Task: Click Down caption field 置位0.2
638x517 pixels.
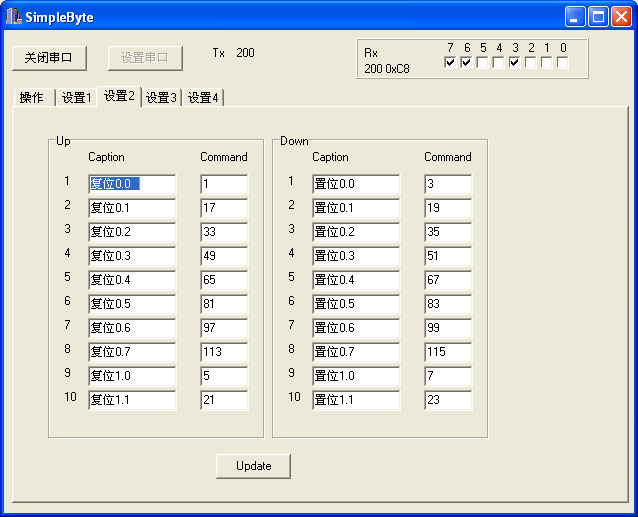Action: (356, 232)
